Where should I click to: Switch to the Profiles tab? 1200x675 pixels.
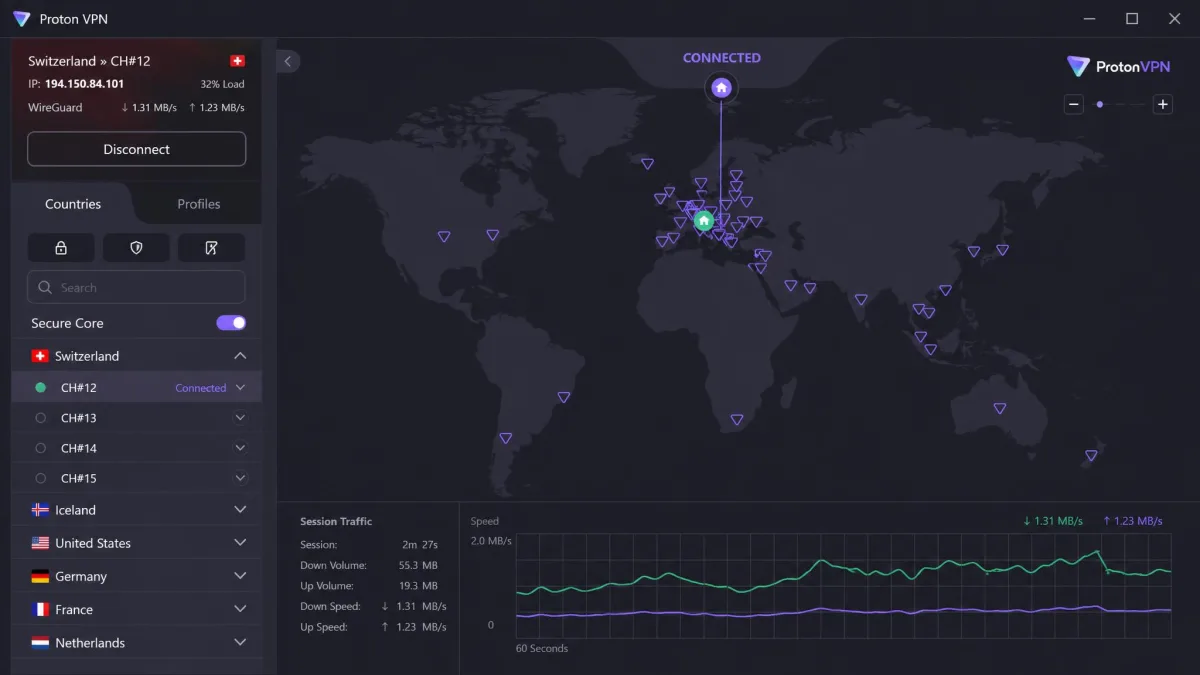[x=199, y=204]
